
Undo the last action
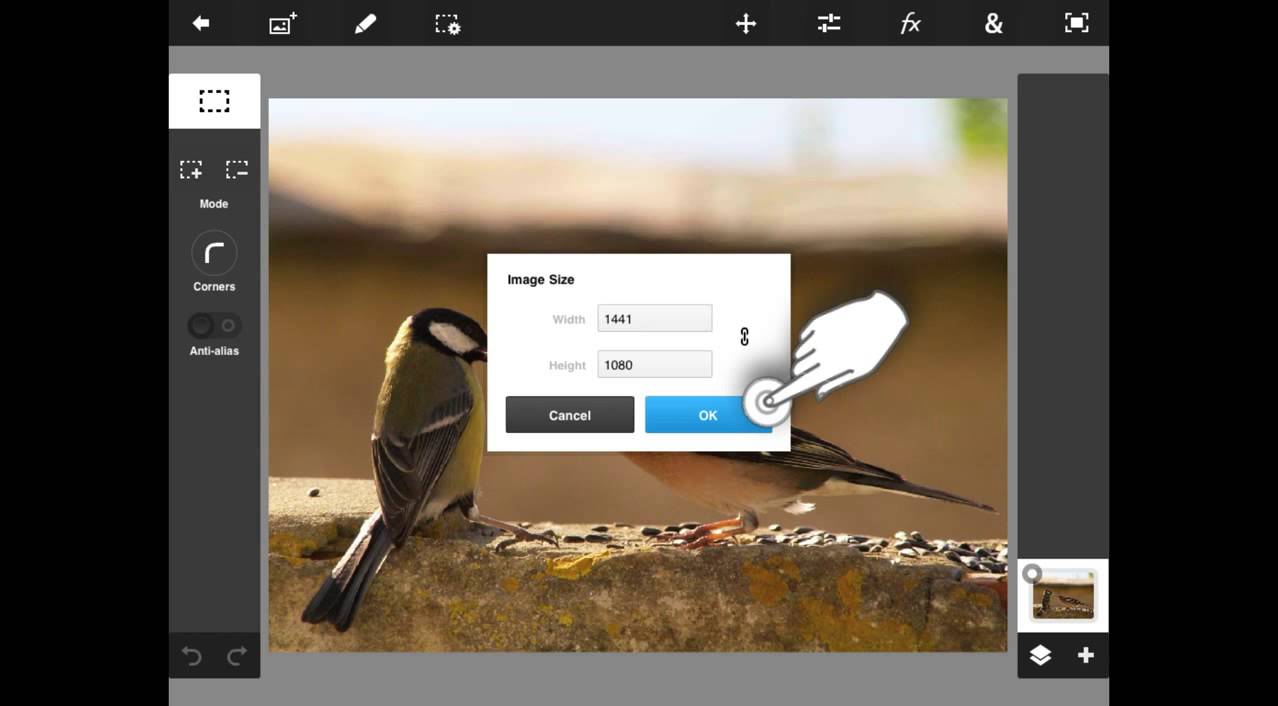191,656
